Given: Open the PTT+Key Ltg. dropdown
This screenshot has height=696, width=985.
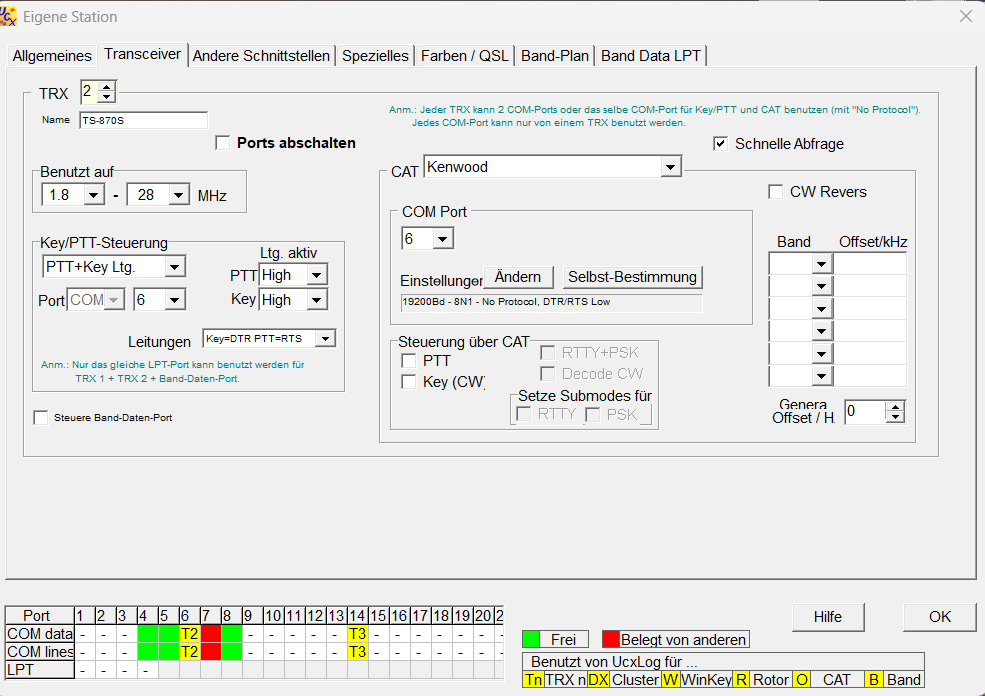Looking at the screenshot, I should [174, 267].
